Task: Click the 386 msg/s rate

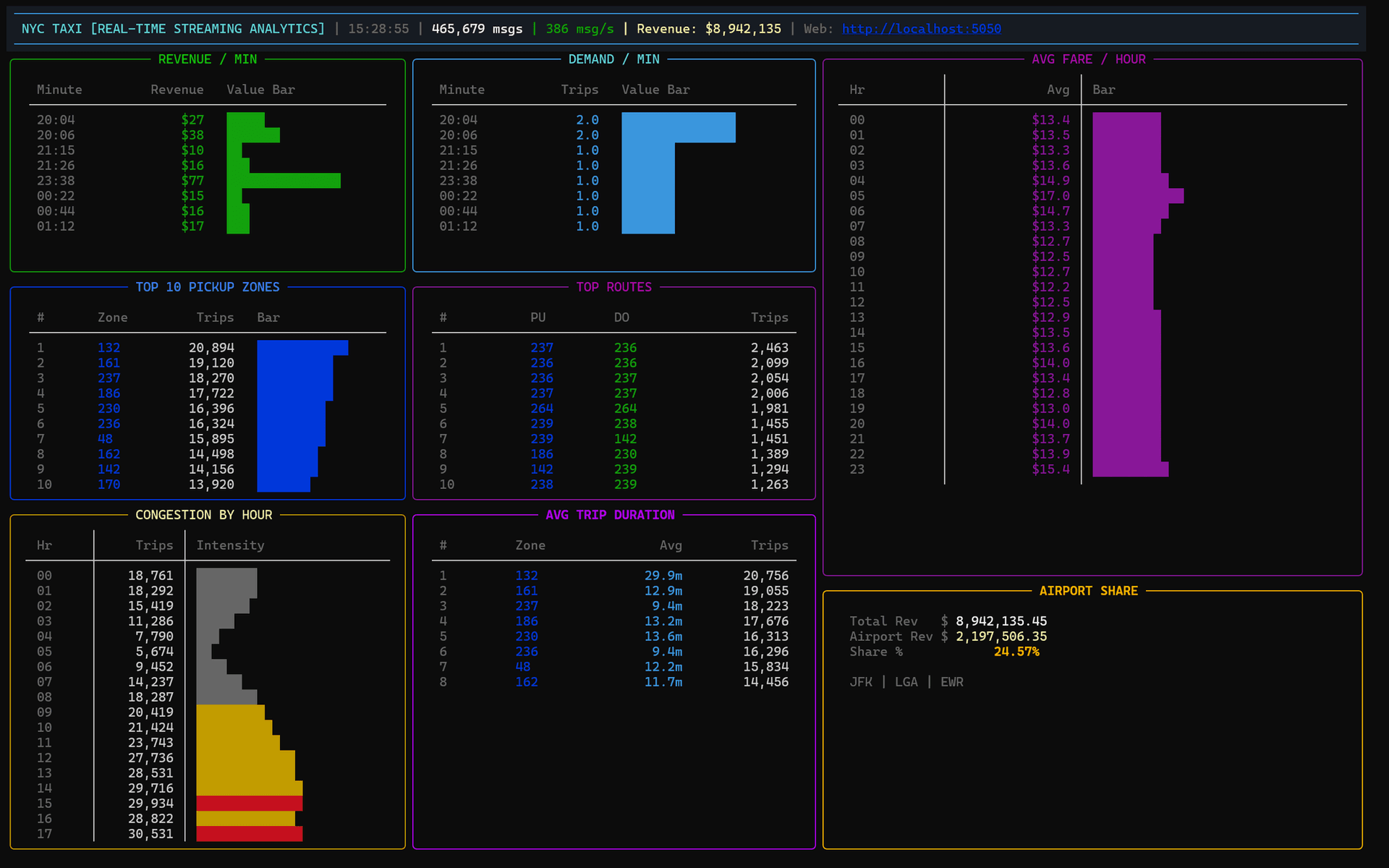Action: (579, 29)
